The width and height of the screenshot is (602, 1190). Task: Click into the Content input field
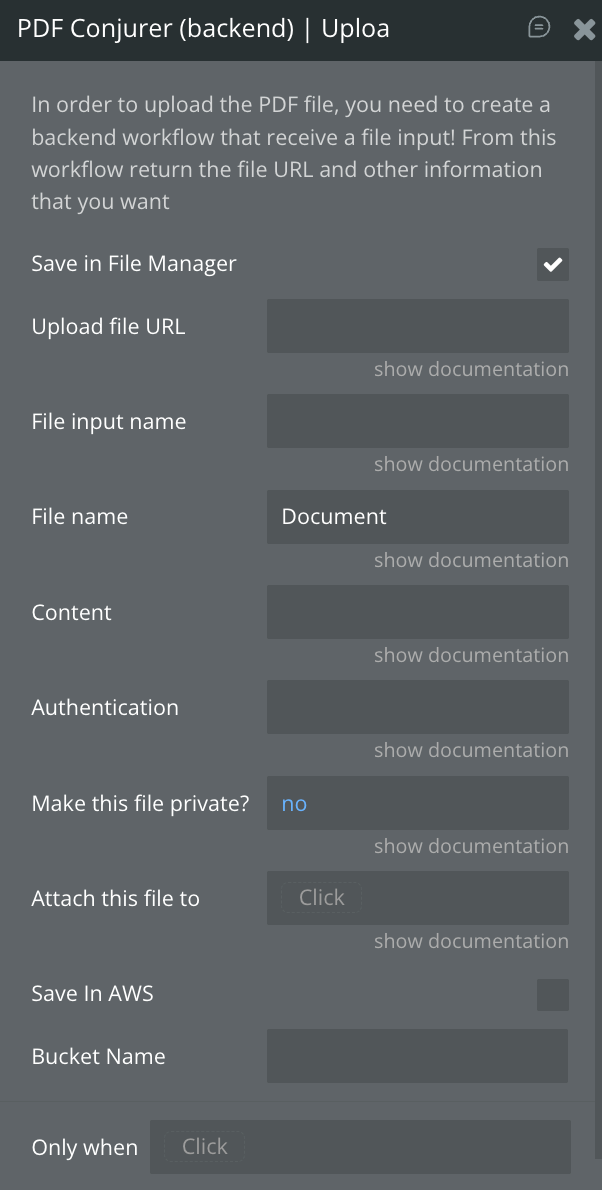coord(417,612)
